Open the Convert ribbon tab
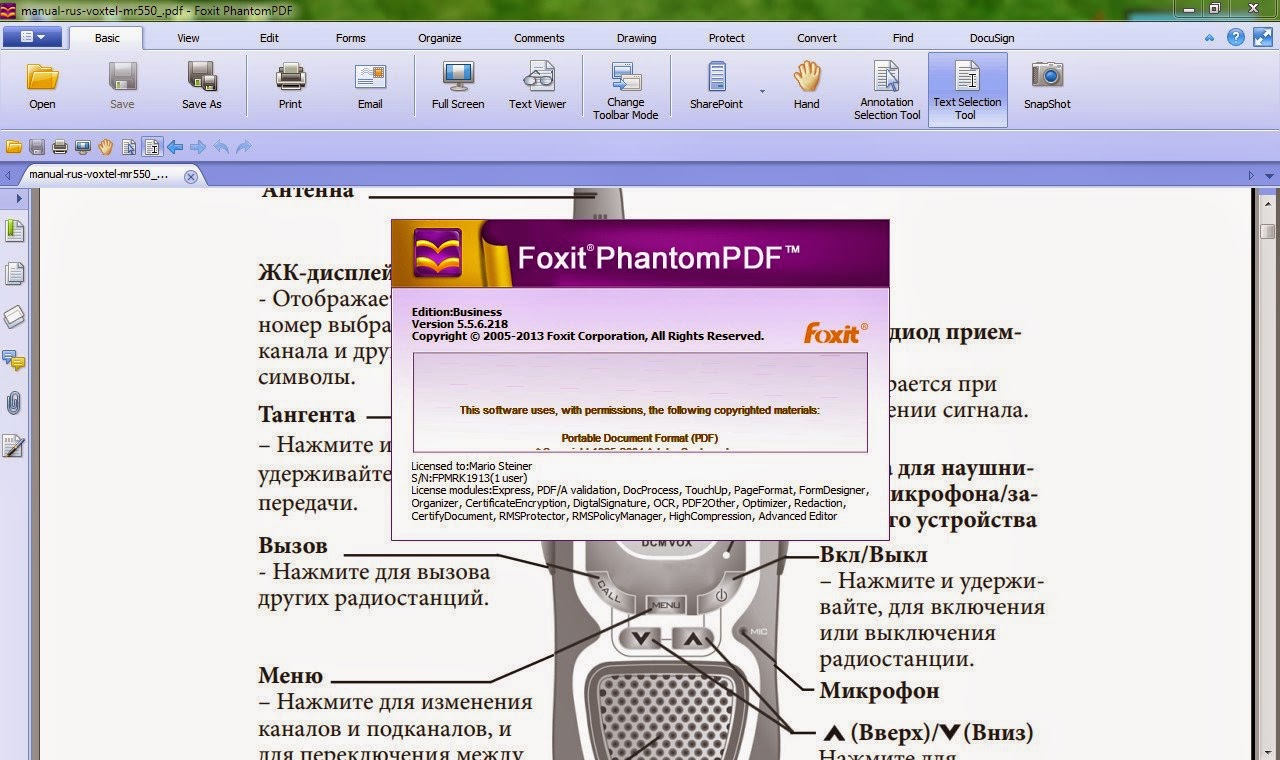Screen dimensions: 1280x760 (817, 38)
